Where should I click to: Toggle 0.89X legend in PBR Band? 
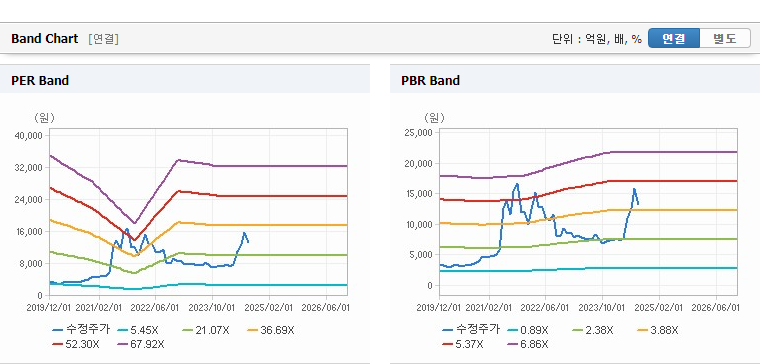[528, 330]
